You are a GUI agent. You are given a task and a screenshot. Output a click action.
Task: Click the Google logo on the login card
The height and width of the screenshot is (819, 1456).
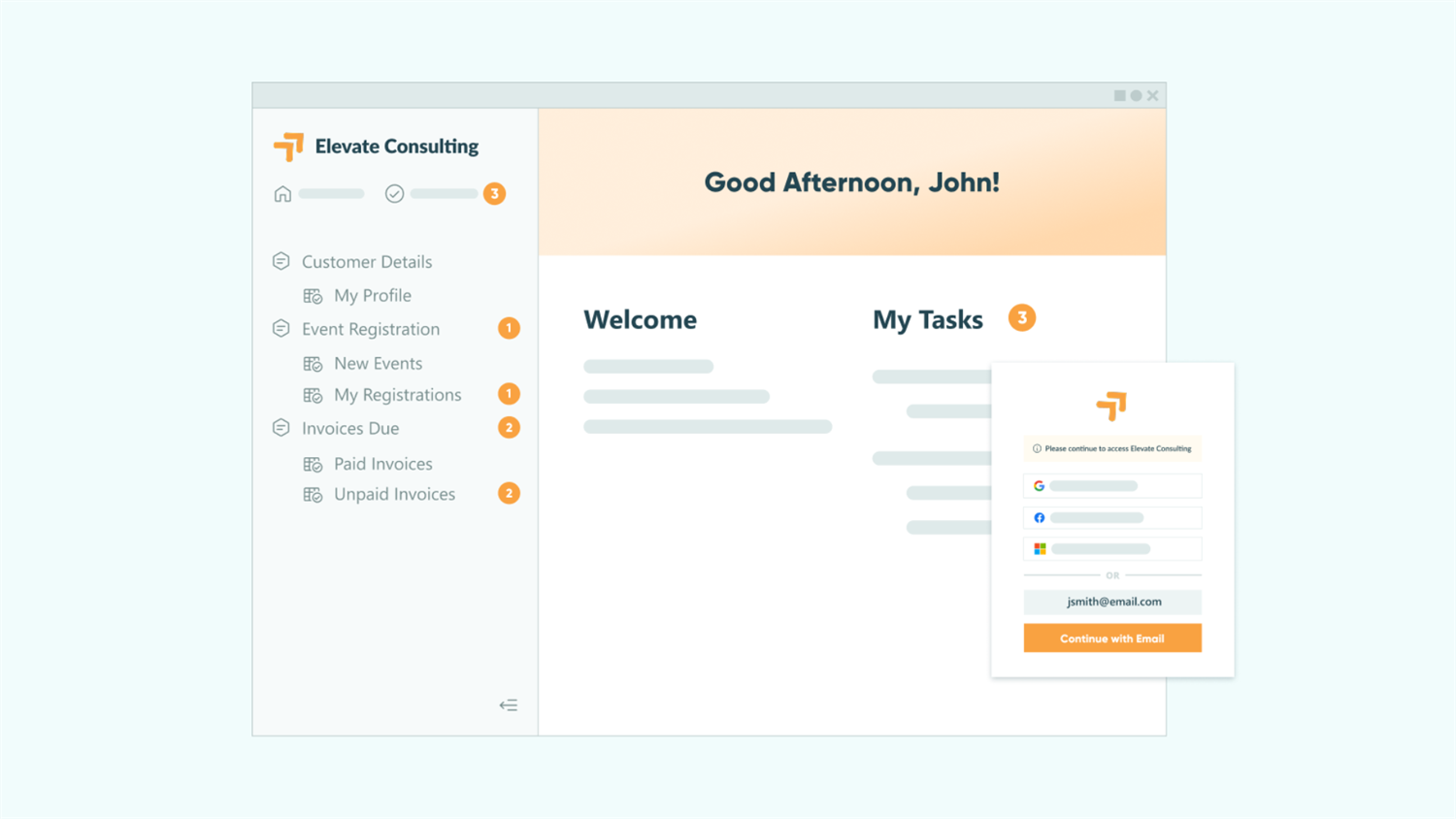1039,485
